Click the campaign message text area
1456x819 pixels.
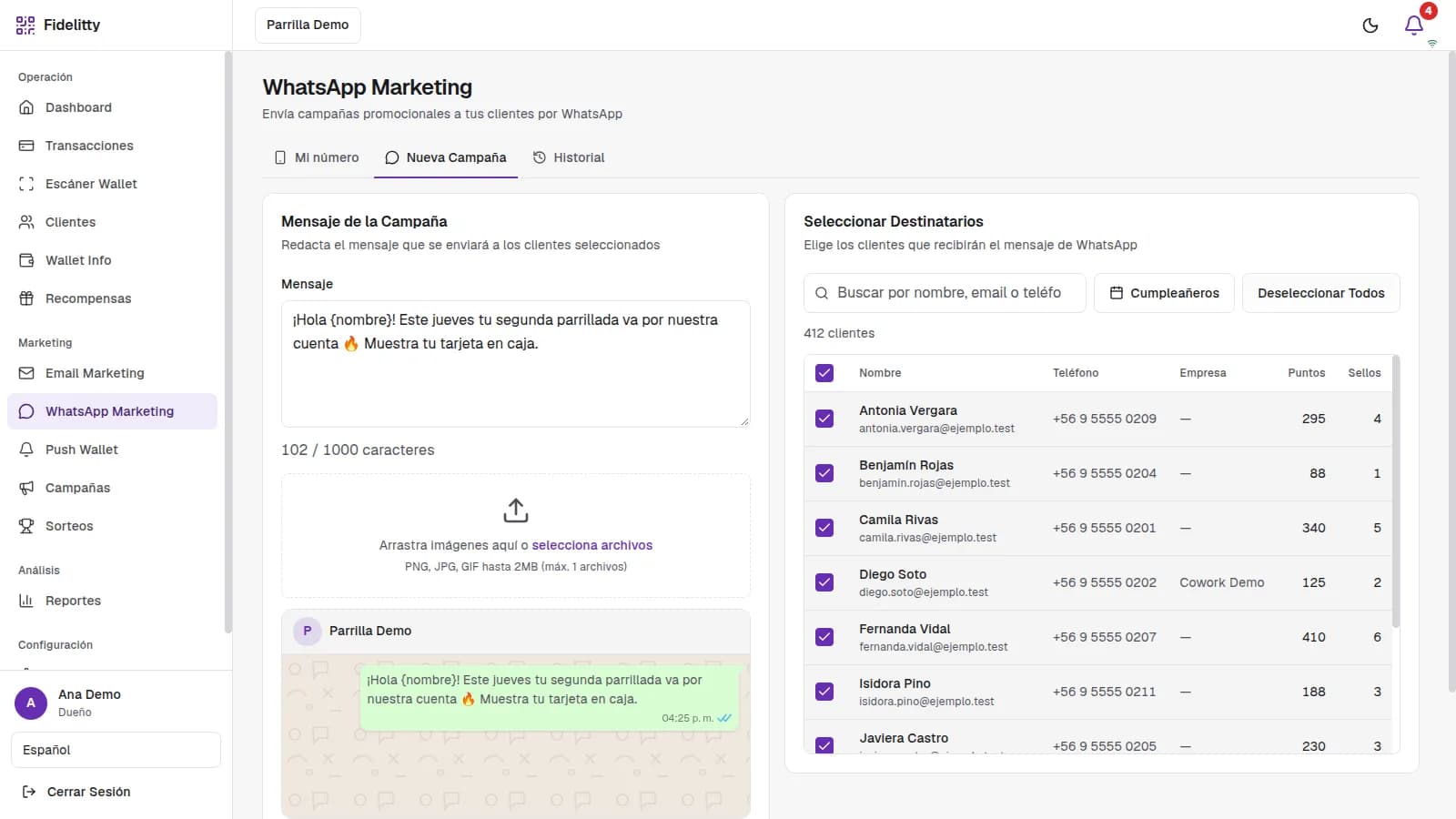516,364
